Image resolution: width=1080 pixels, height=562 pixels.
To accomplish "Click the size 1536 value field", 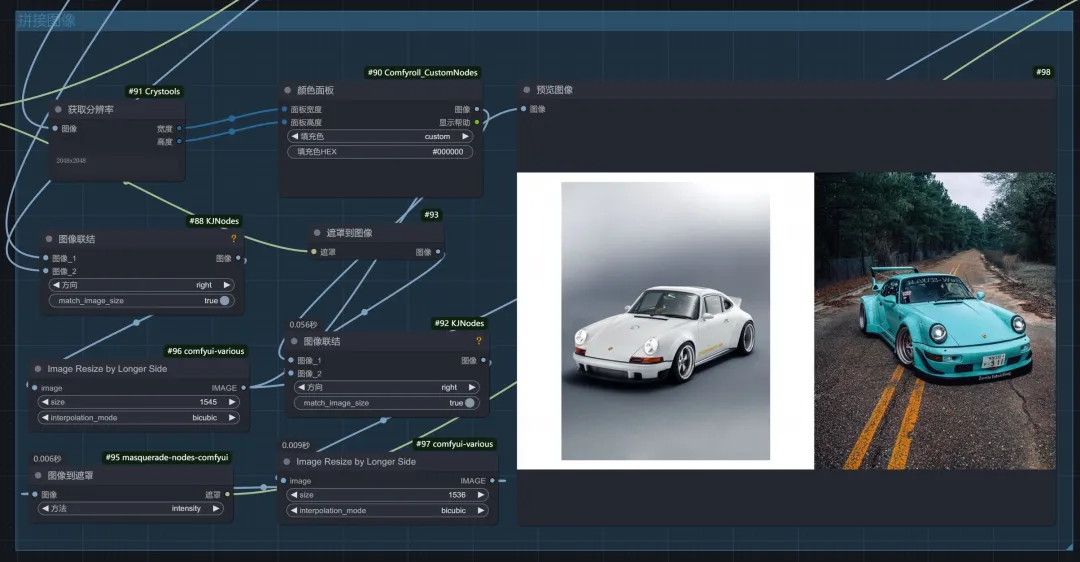I will (x=386, y=495).
